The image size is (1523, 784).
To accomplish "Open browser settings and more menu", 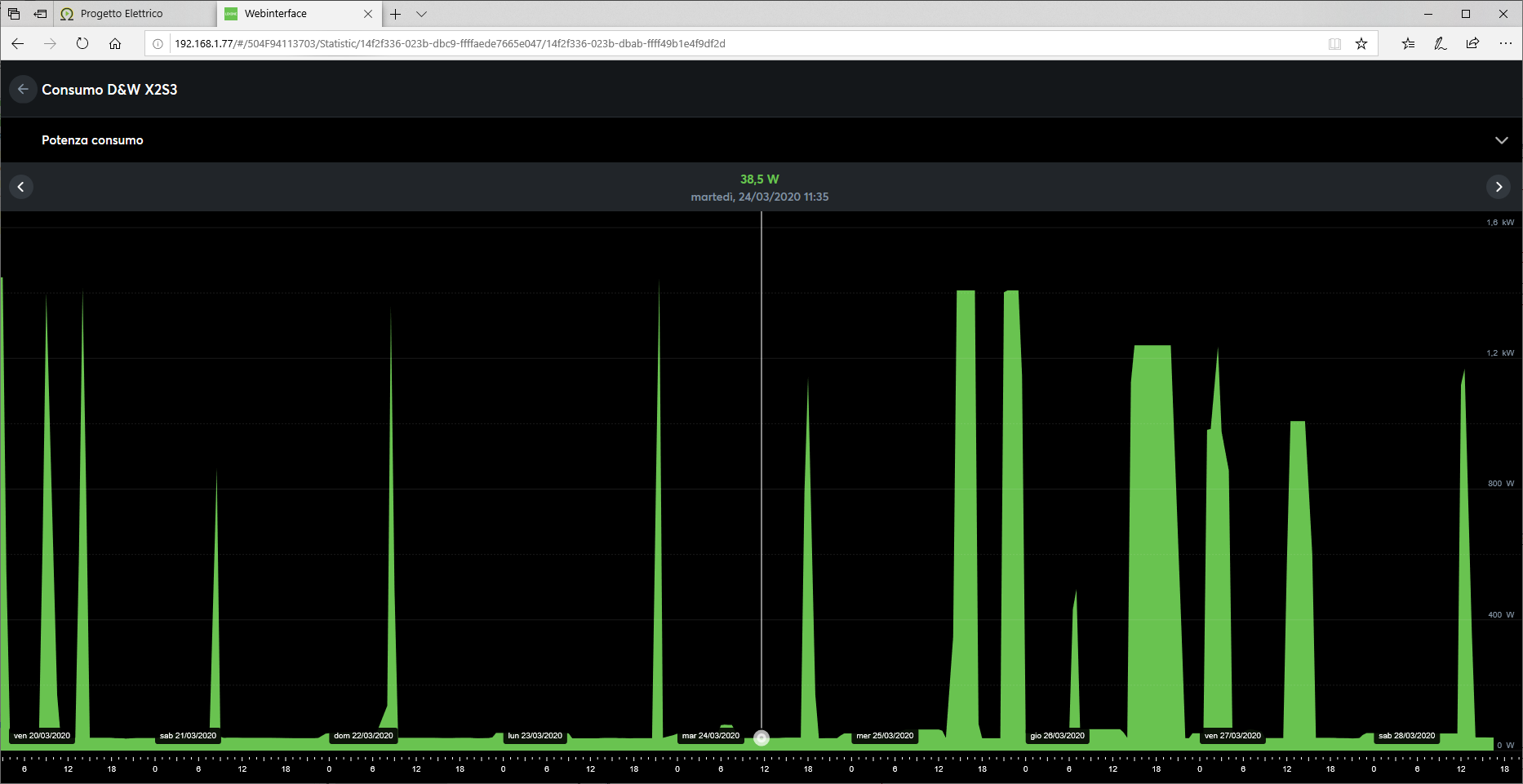I will pos(1506,43).
